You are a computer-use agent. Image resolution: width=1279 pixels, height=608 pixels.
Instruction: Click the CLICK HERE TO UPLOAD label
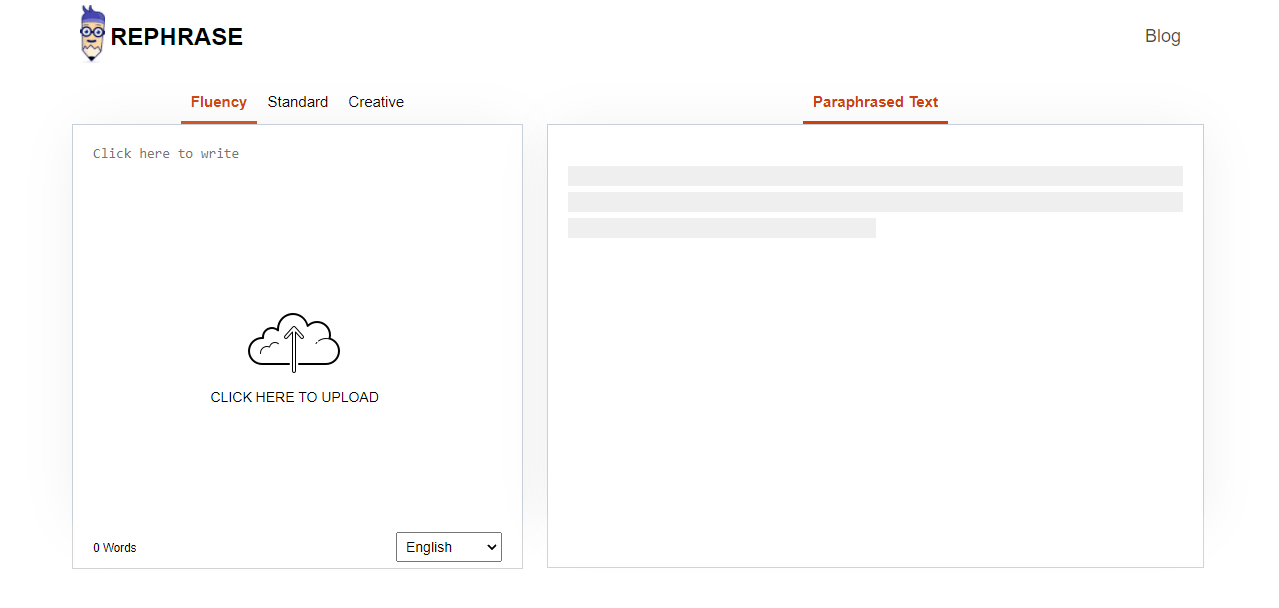coord(294,397)
